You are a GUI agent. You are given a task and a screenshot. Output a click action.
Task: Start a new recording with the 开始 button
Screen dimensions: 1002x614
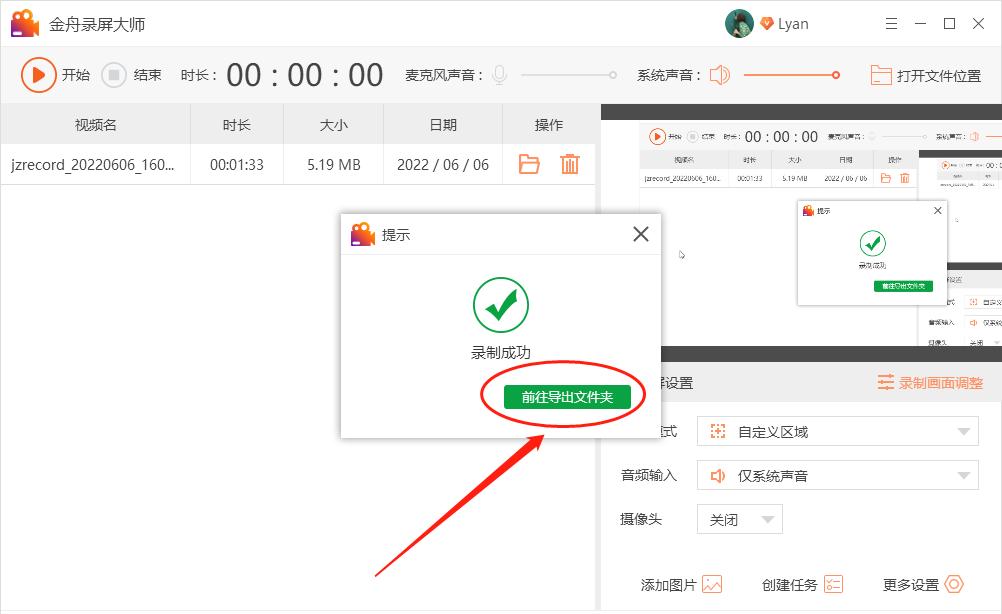point(40,74)
